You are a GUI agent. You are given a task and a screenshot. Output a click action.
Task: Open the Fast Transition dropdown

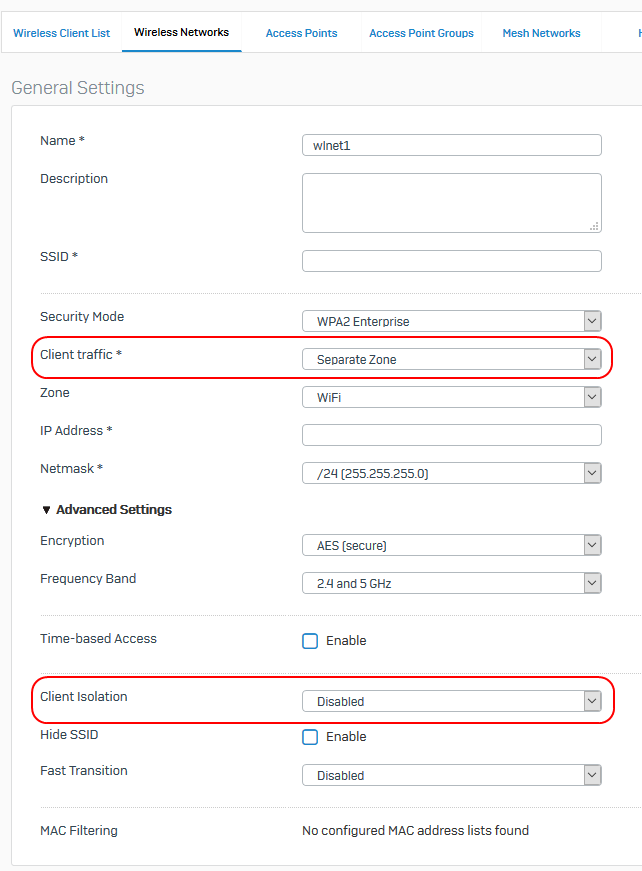pyautogui.click(x=452, y=775)
